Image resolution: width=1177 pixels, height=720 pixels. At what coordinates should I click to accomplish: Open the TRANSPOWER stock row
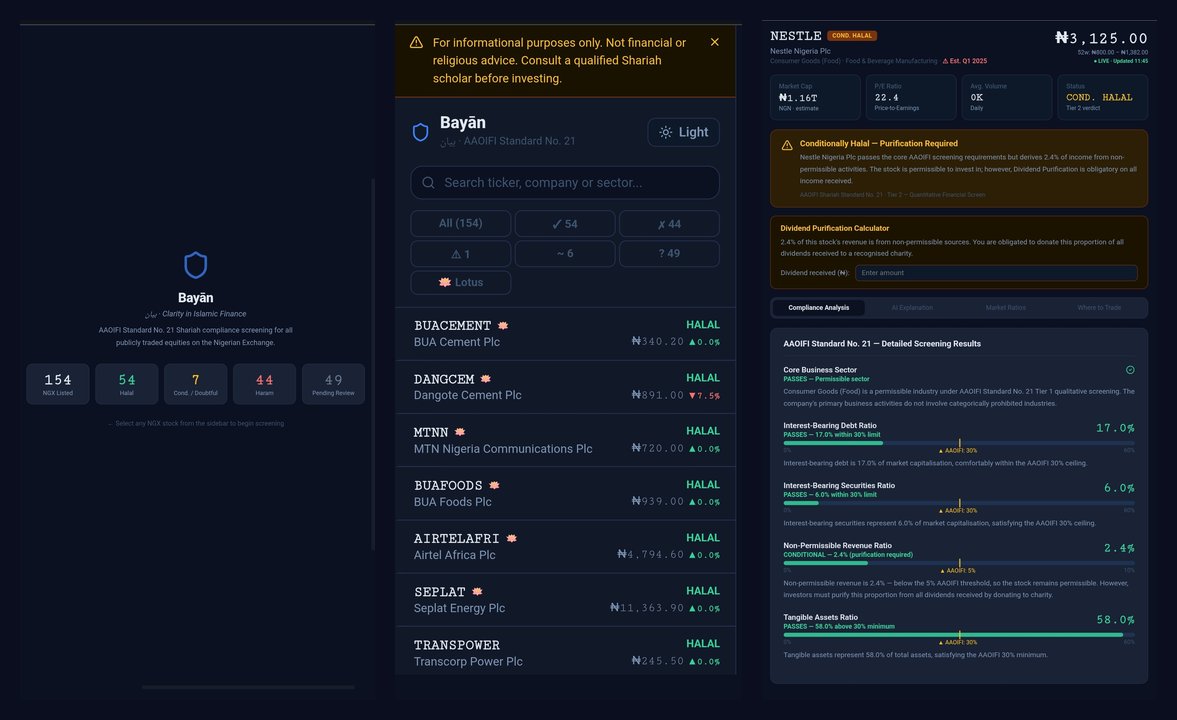pyautogui.click(x=565, y=651)
